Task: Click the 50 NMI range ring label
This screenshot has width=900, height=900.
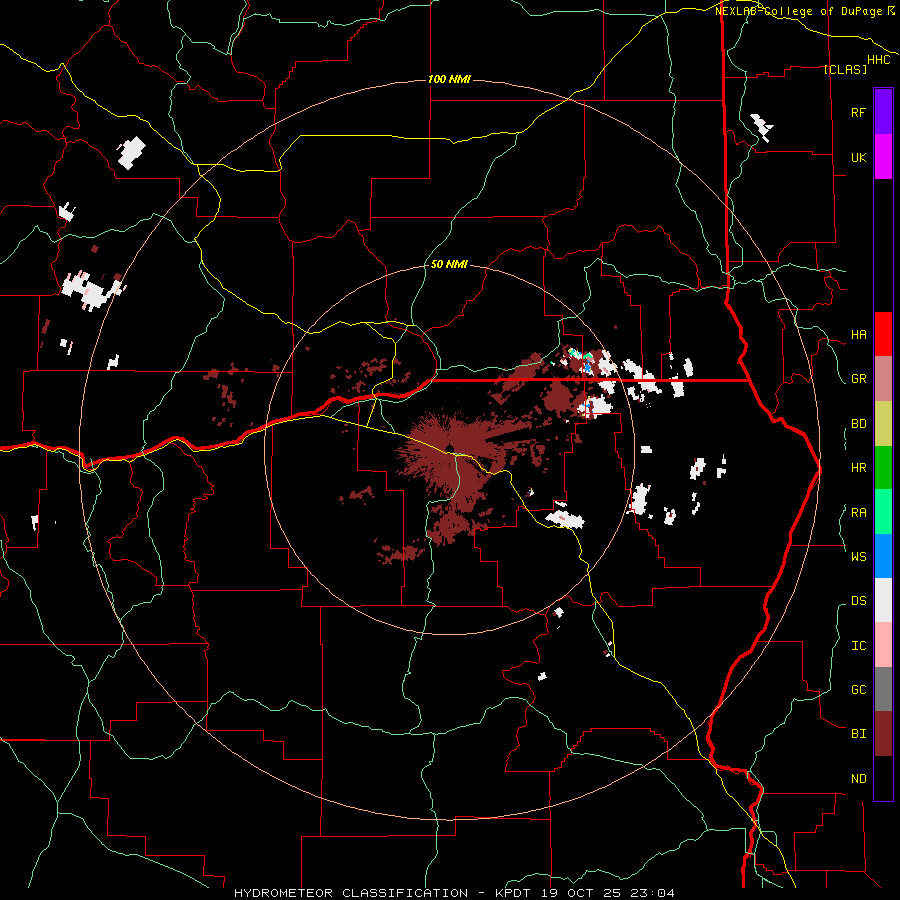Action: 449,264
